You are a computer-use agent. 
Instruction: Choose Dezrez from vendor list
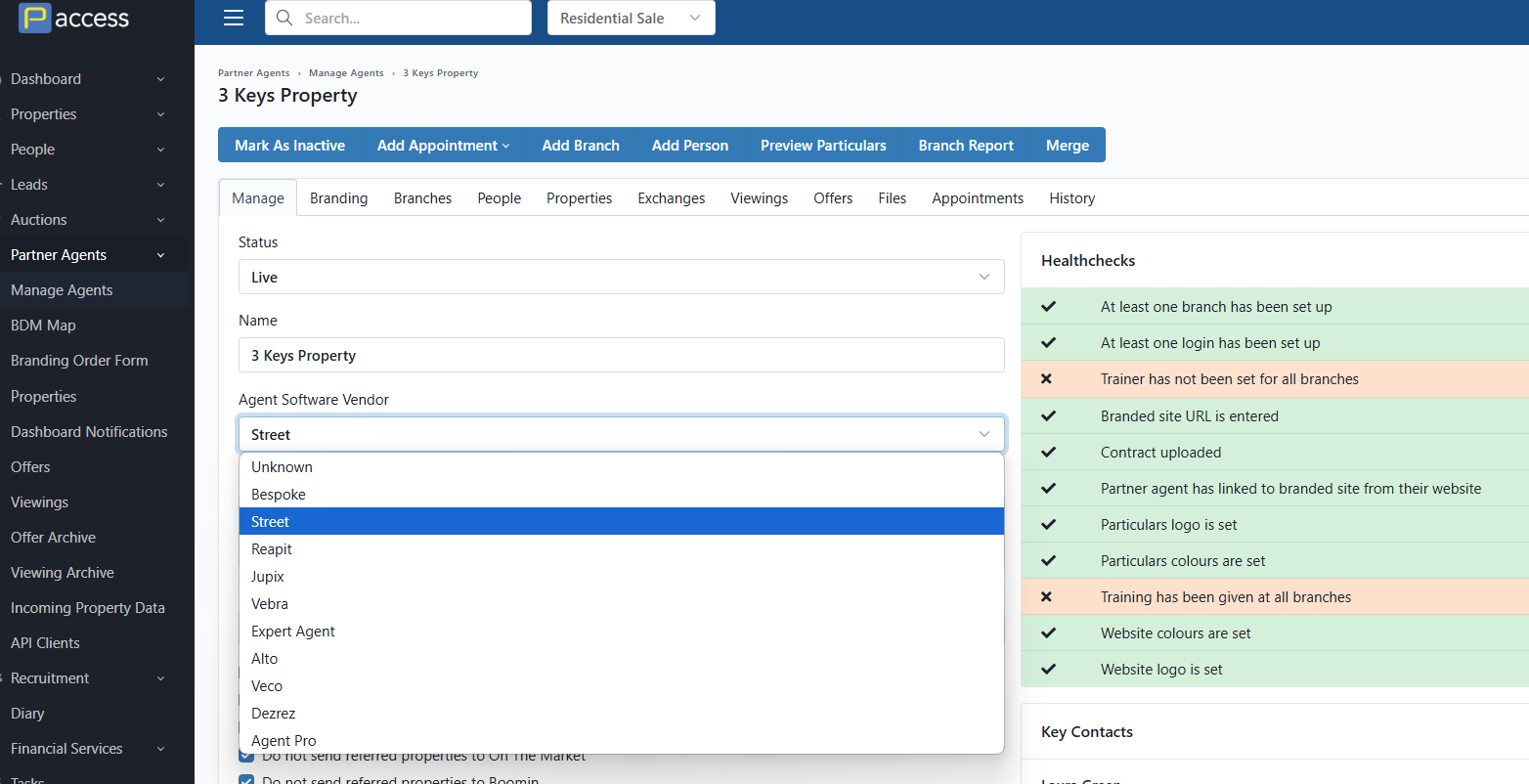click(621, 714)
